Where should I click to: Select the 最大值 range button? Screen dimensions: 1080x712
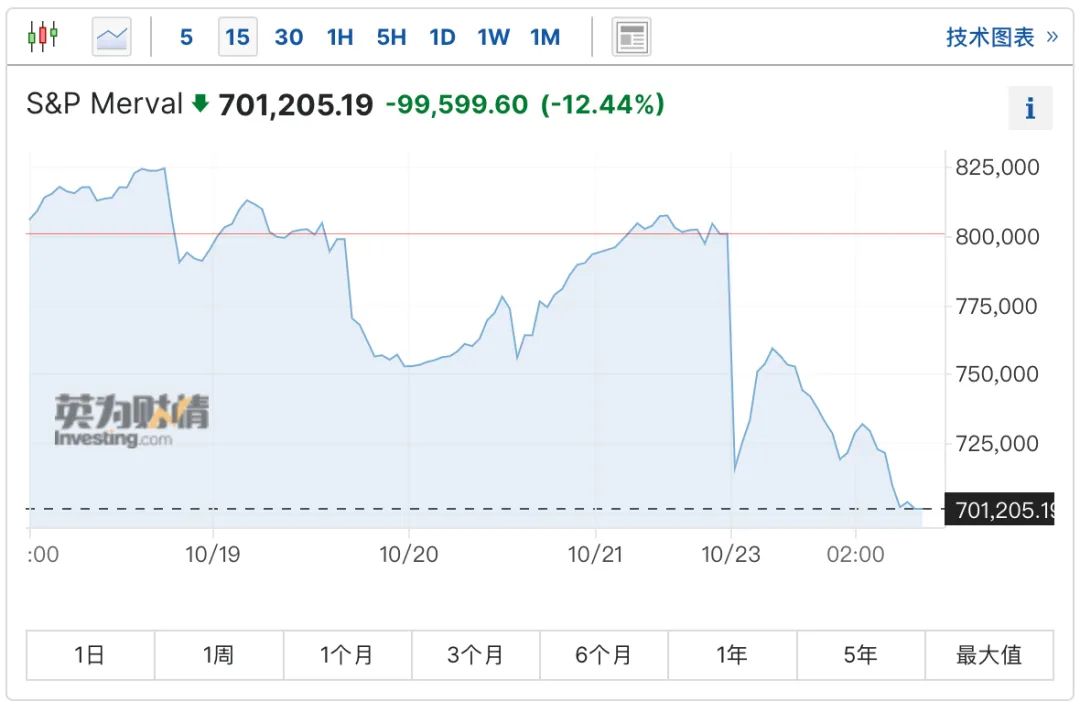(989, 655)
